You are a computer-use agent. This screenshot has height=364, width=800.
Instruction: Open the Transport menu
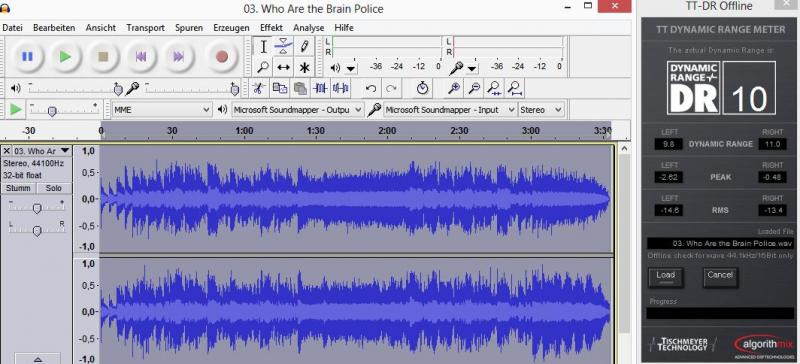pyautogui.click(x=145, y=28)
